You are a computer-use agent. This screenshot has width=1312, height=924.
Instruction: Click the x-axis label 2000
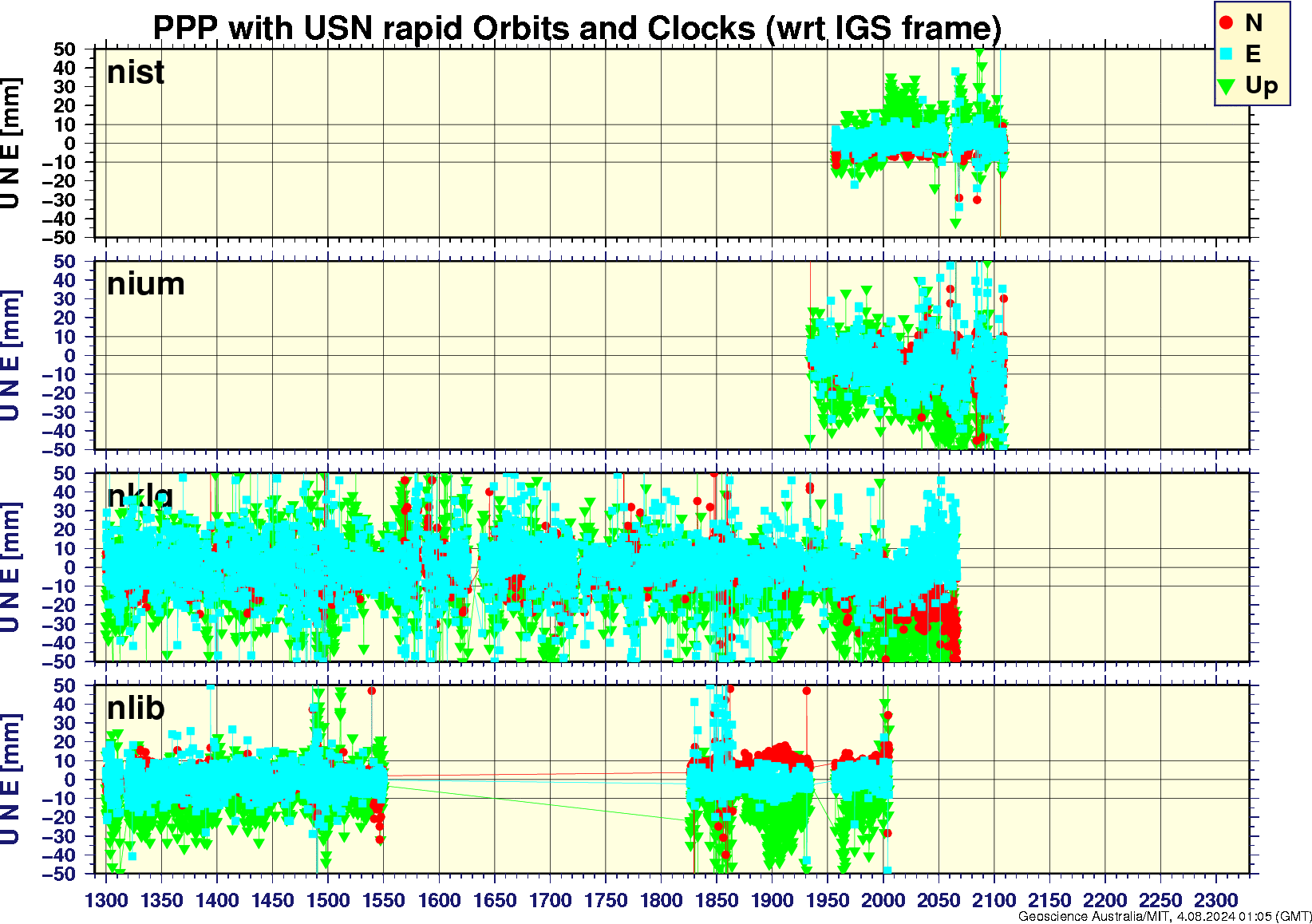pos(883,900)
